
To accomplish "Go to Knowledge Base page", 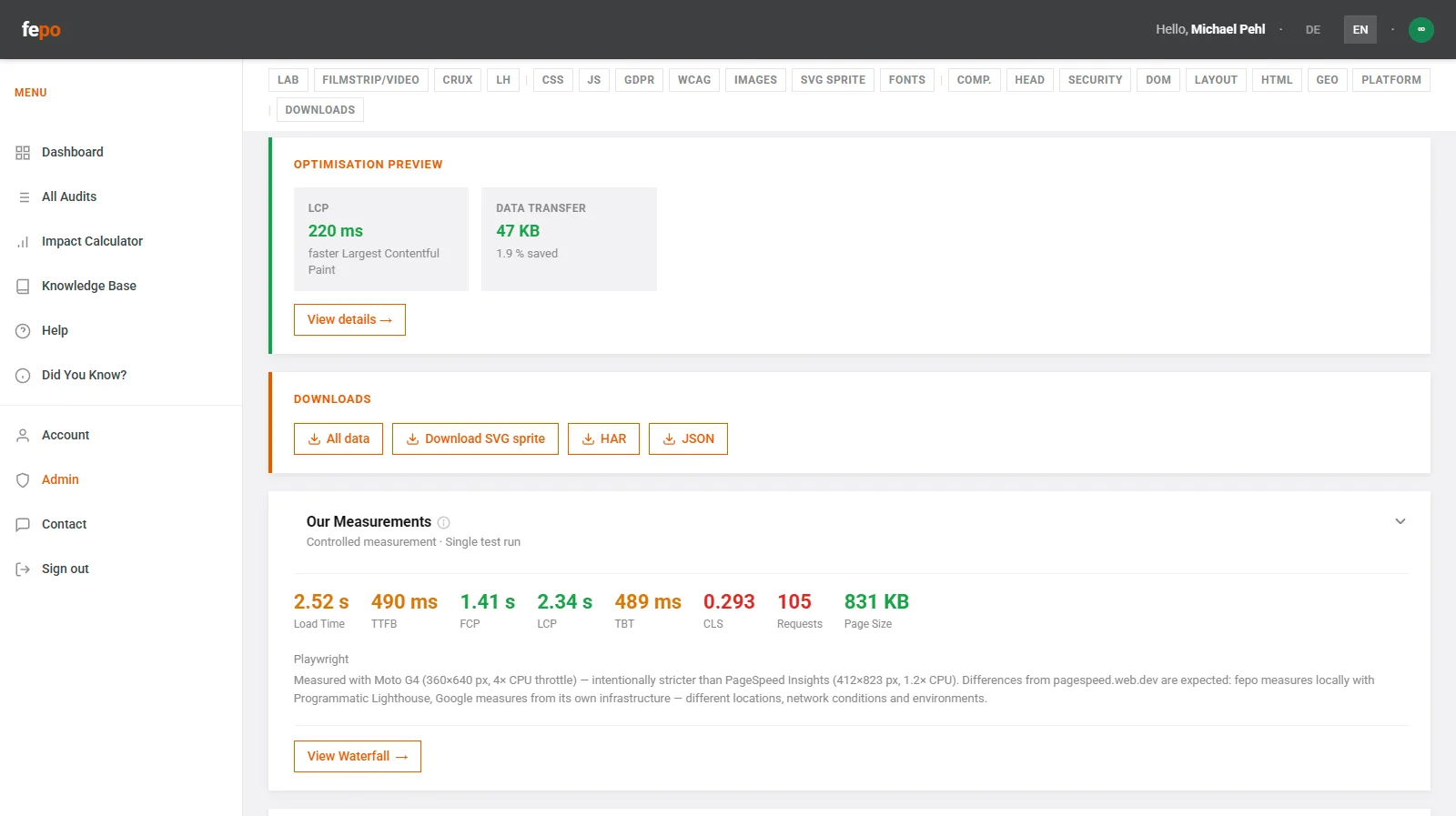I will click(89, 287).
